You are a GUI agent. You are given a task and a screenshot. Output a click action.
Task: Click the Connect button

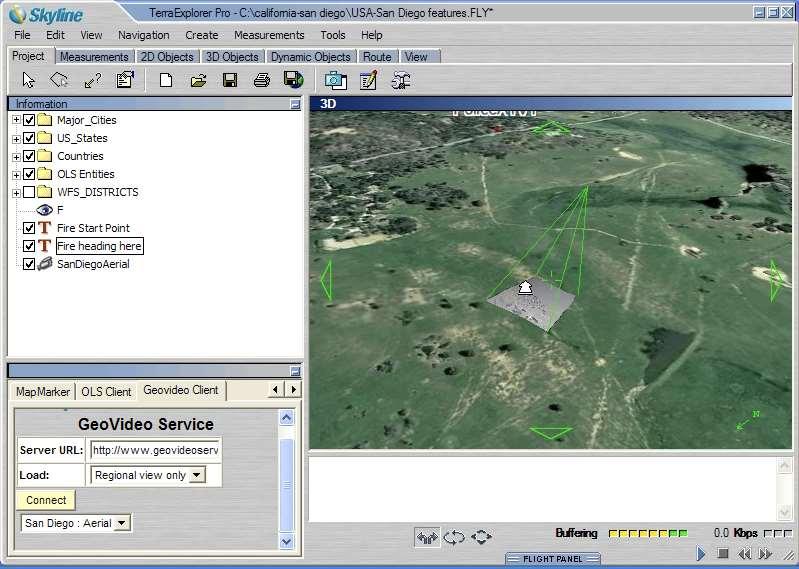[46, 500]
